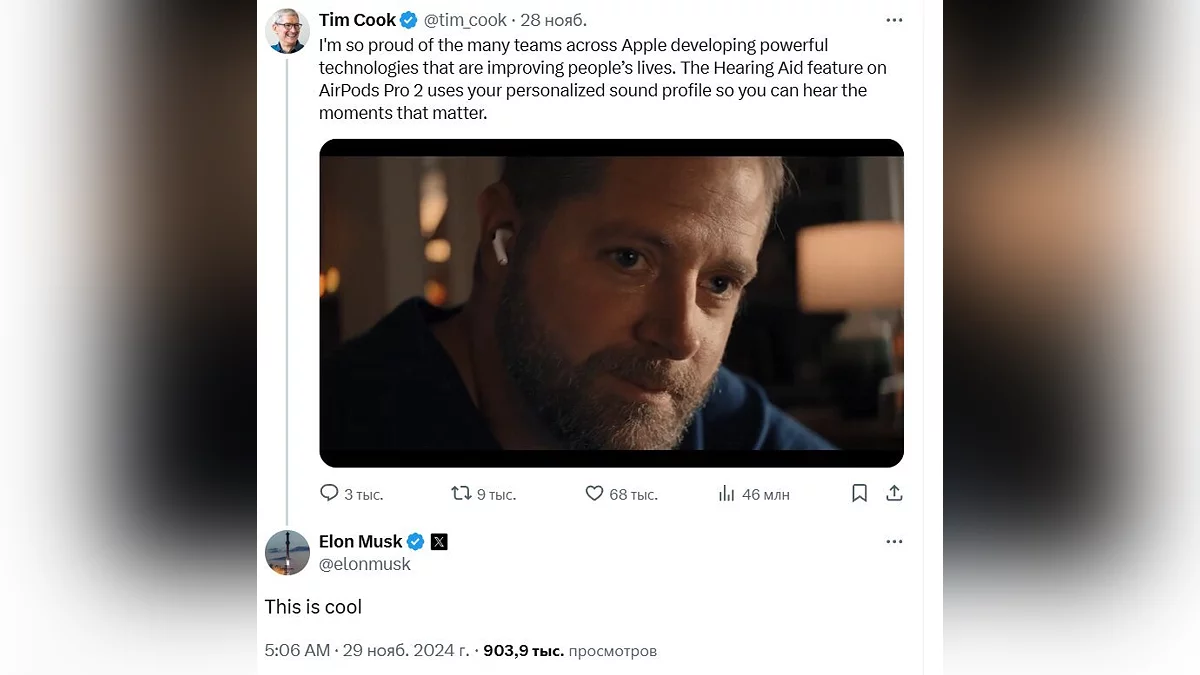
Task: Click the 28 нояб. tweet date
Action: click(x=553, y=20)
